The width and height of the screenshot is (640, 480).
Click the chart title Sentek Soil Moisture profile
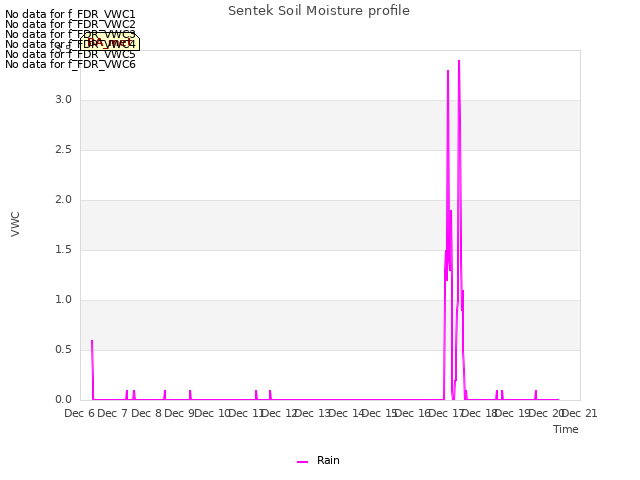click(x=319, y=11)
